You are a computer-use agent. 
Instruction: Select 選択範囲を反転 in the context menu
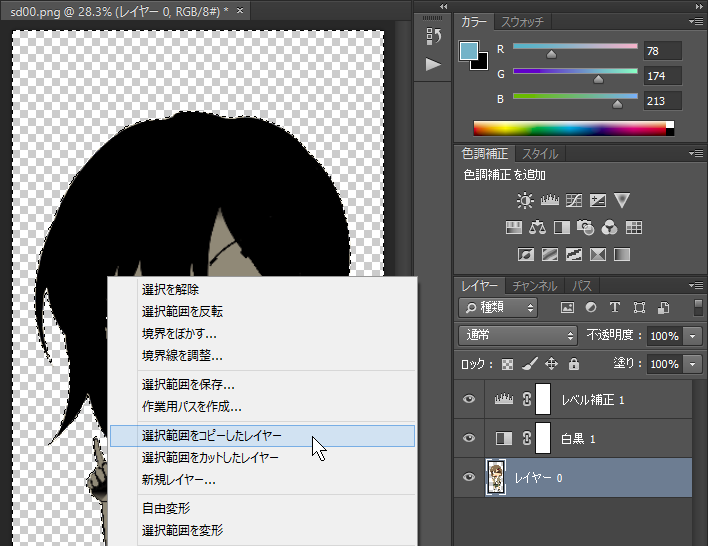[x=182, y=311]
